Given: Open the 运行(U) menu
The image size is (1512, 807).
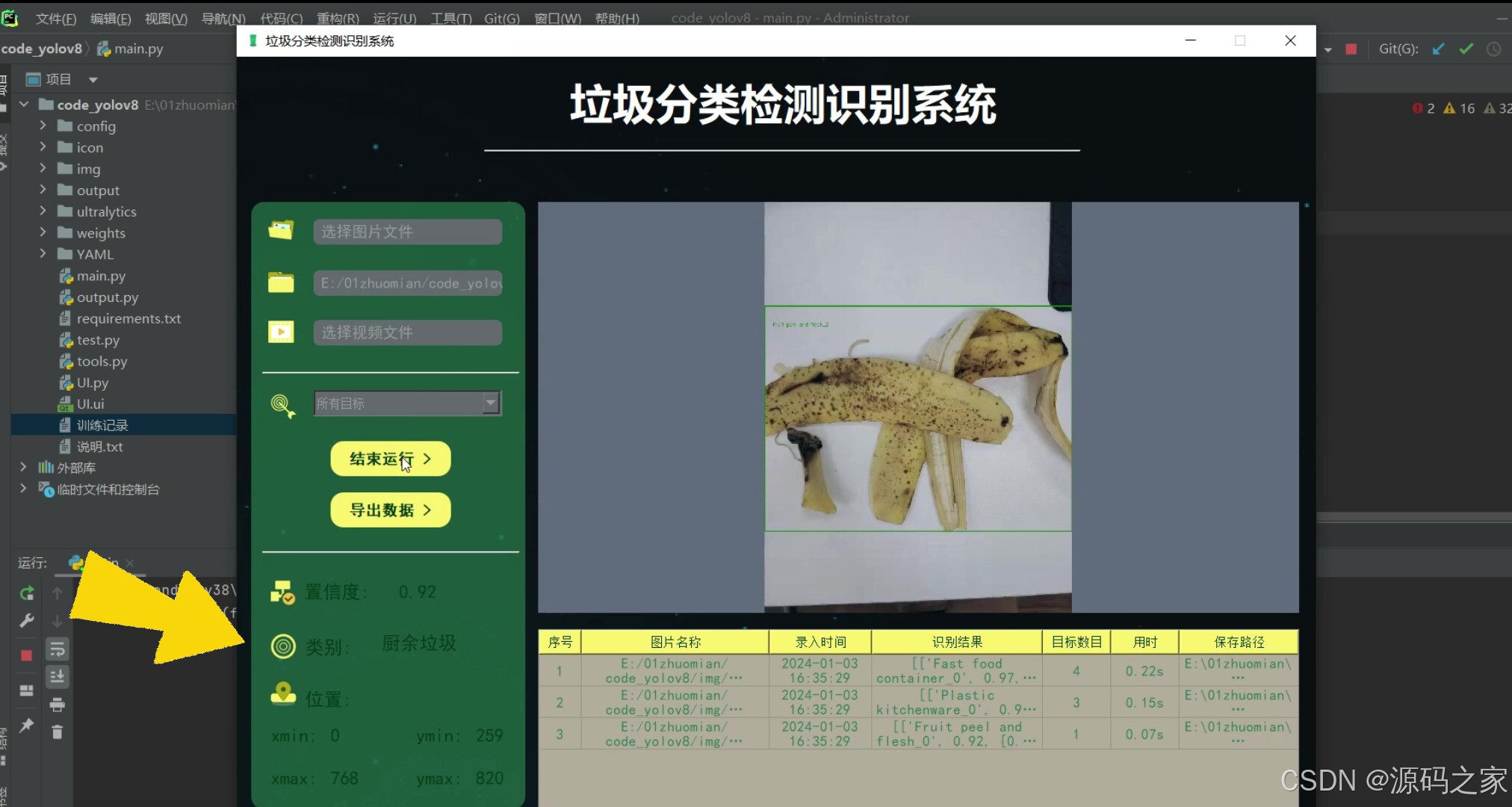Looking at the screenshot, I should 394,18.
